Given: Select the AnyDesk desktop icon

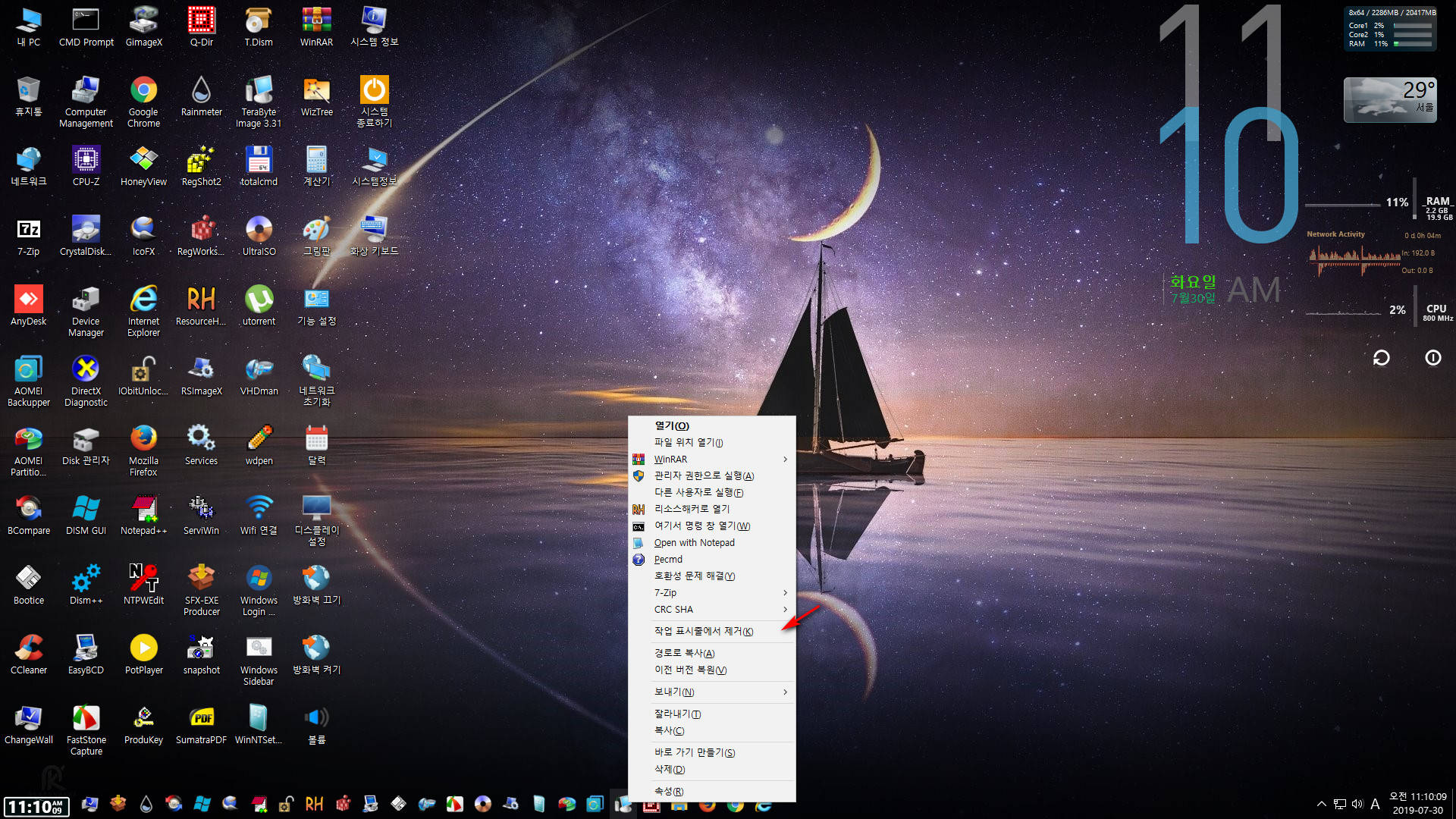Looking at the screenshot, I should [x=28, y=306].
